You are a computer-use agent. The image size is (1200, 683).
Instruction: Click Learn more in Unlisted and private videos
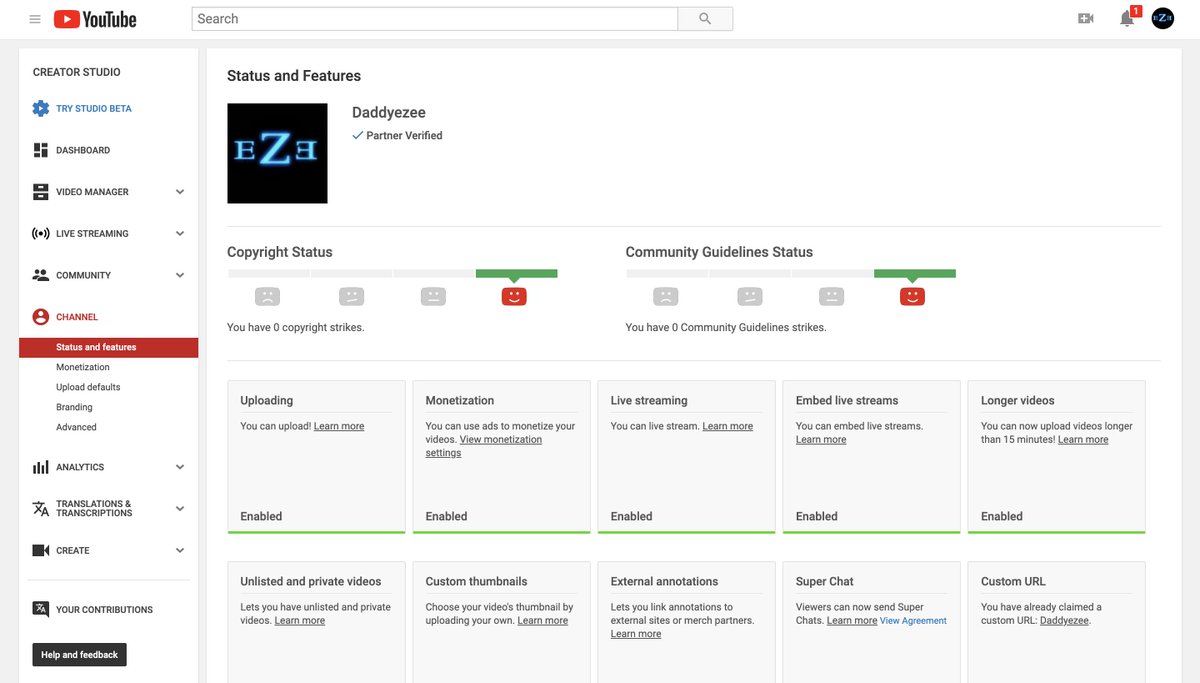click(x=300, y=621)
